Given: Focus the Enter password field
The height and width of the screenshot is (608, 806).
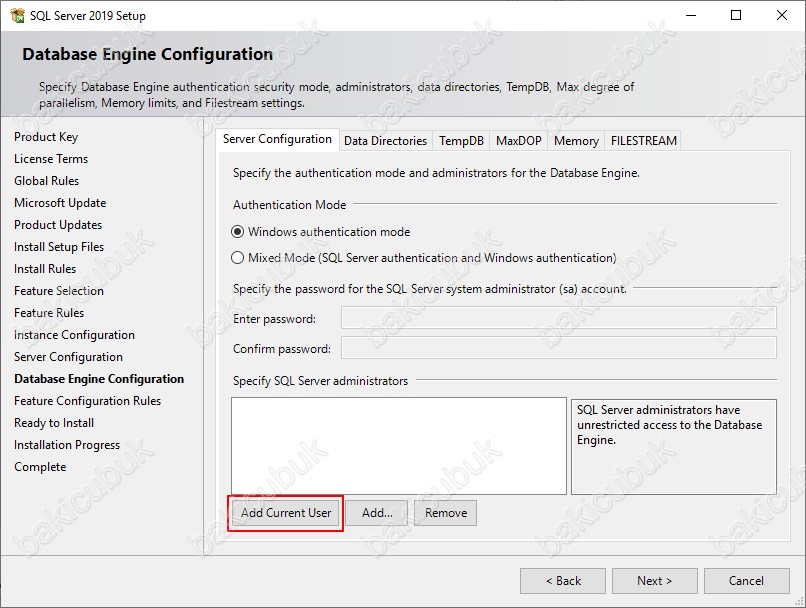Looking at the screenshot, I should pos(559,318).
